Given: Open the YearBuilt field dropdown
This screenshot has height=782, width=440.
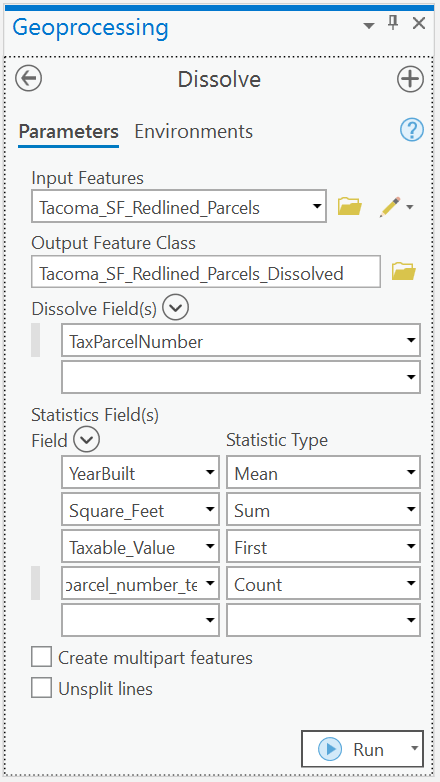Looking at the screenshot, I should click(x=140, y=473).
